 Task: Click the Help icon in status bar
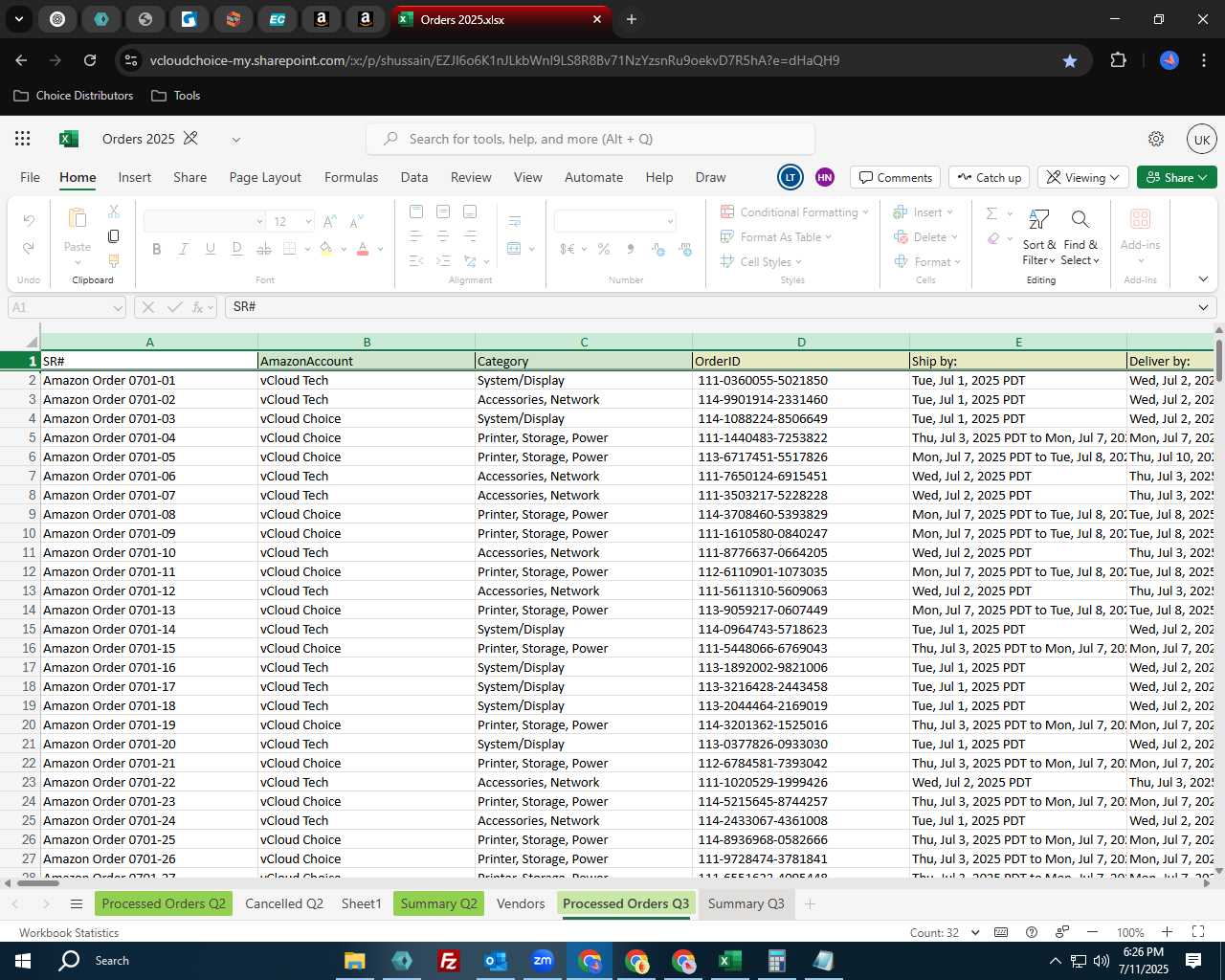(x=1032, y=932)
